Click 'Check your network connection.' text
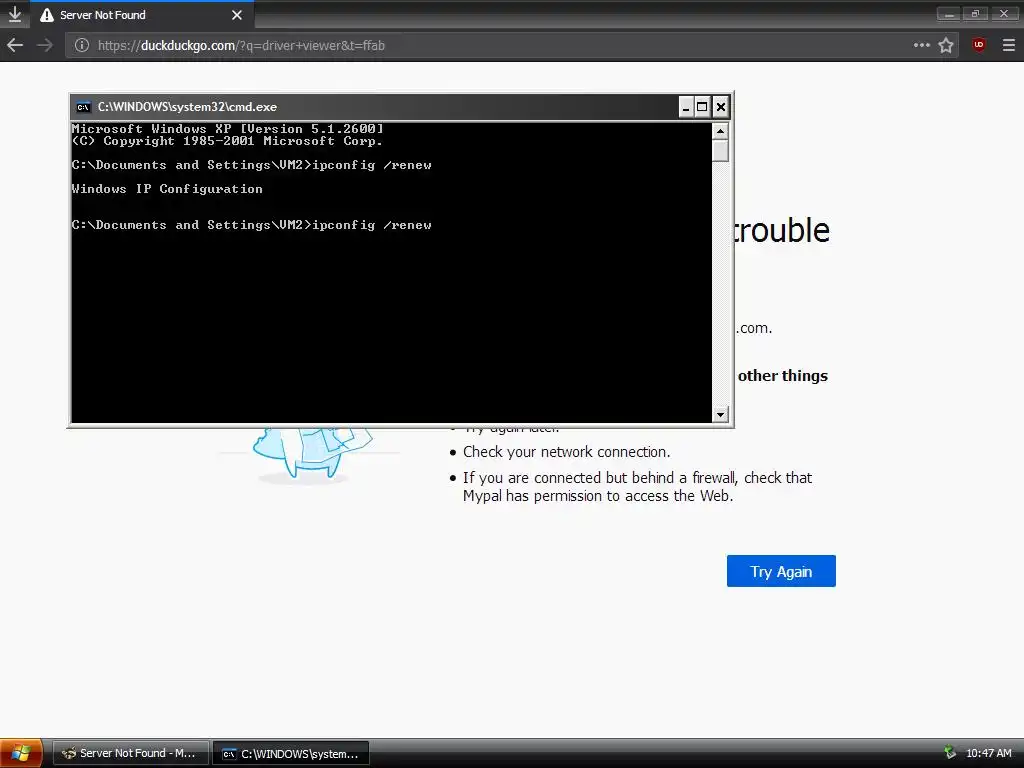Screen dimensions: 1024x768 [x=566, y=452]
